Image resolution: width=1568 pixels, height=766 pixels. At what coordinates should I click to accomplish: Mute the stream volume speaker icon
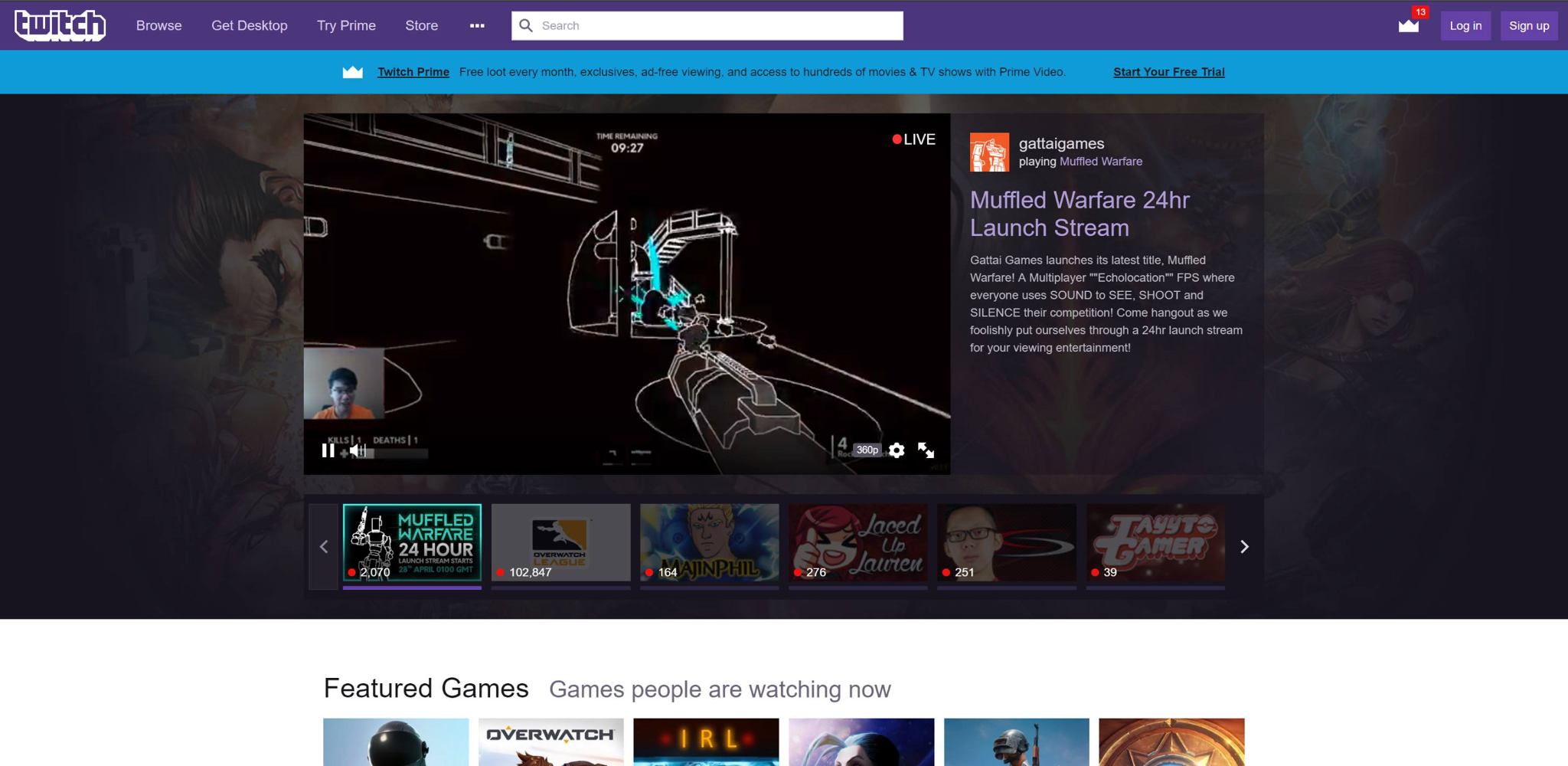click(x=356, y=450)
